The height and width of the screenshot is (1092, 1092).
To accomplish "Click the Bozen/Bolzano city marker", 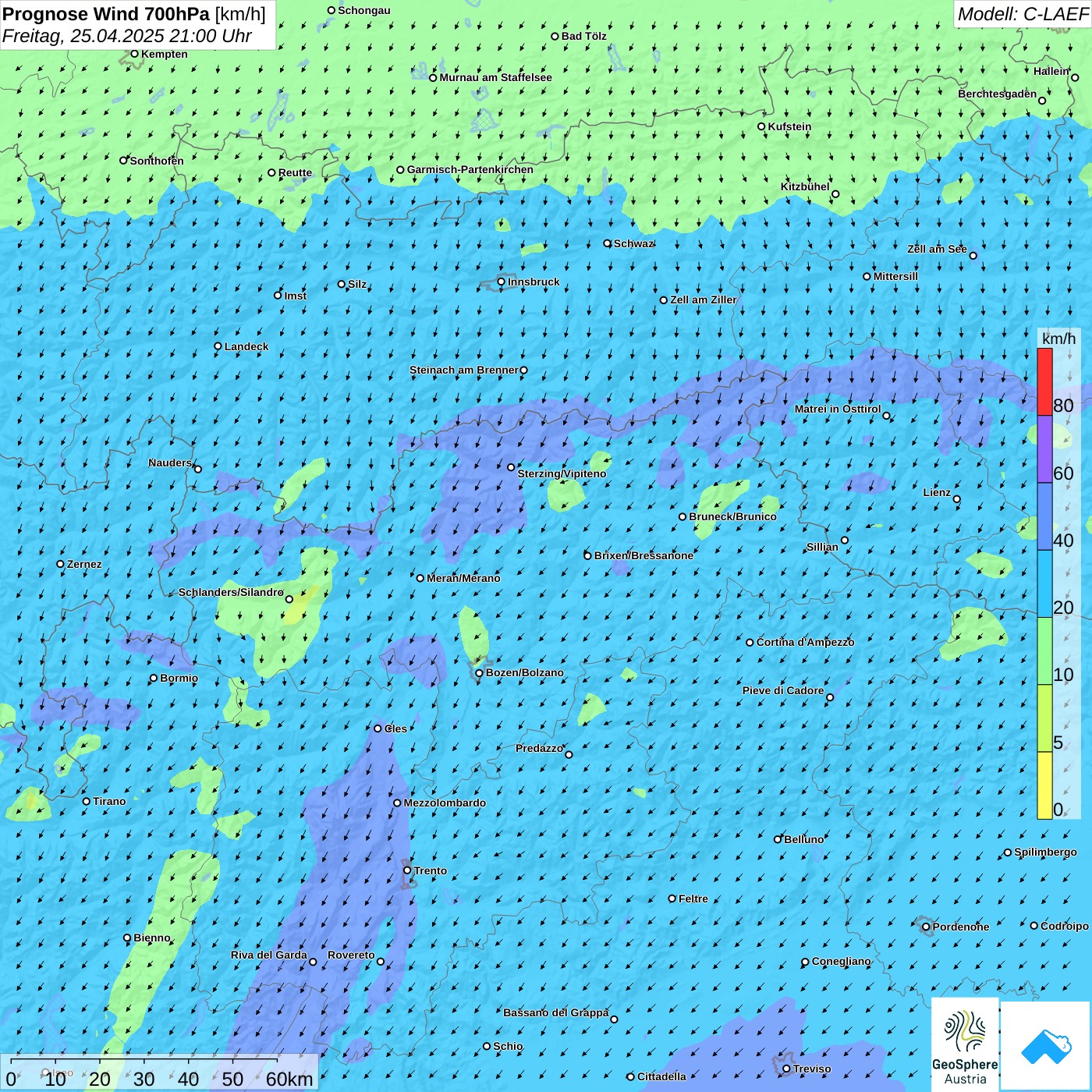I will point(480,673).
